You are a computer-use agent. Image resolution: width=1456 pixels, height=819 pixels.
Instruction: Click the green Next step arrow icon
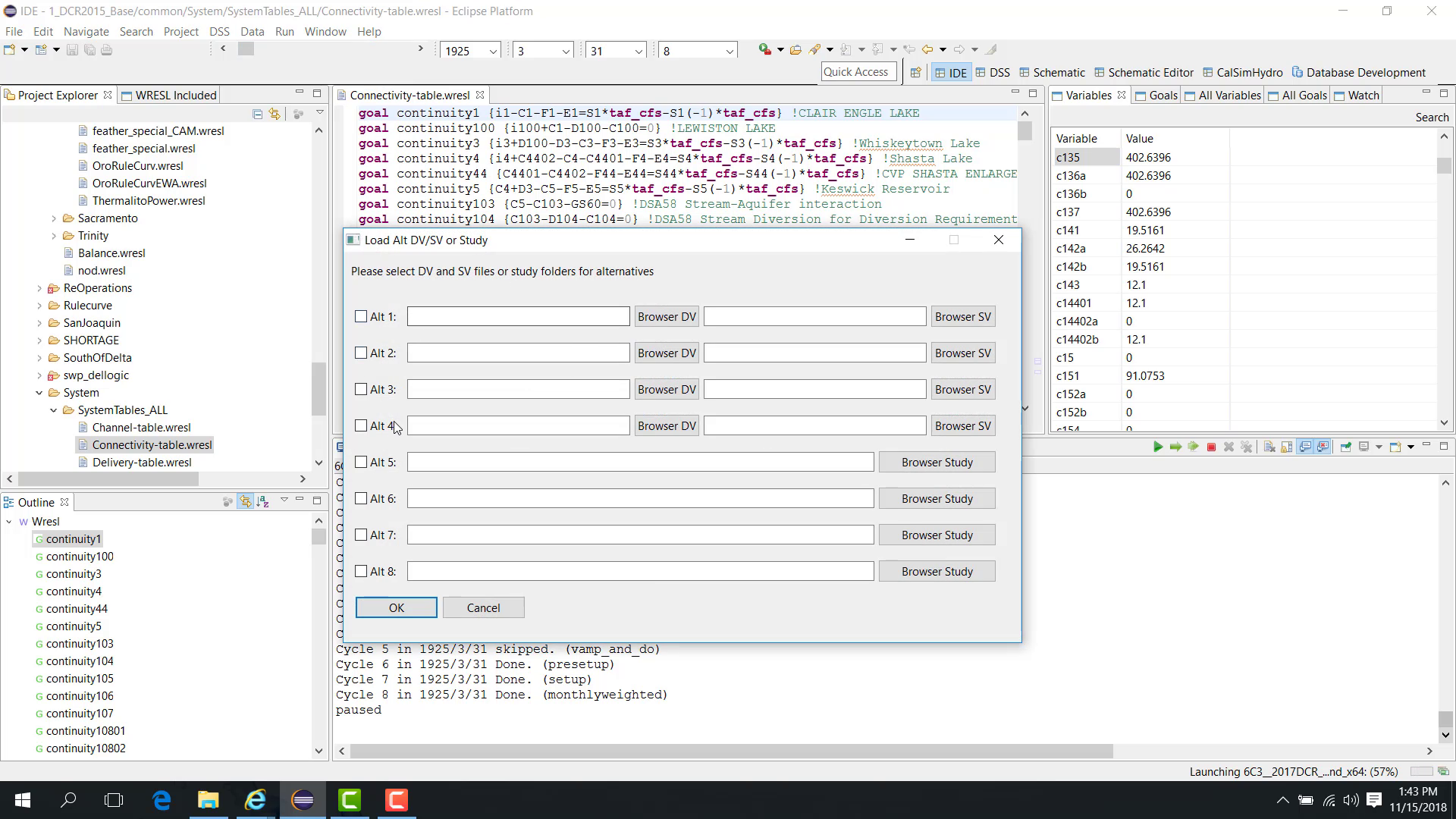tap(1175, 447)
